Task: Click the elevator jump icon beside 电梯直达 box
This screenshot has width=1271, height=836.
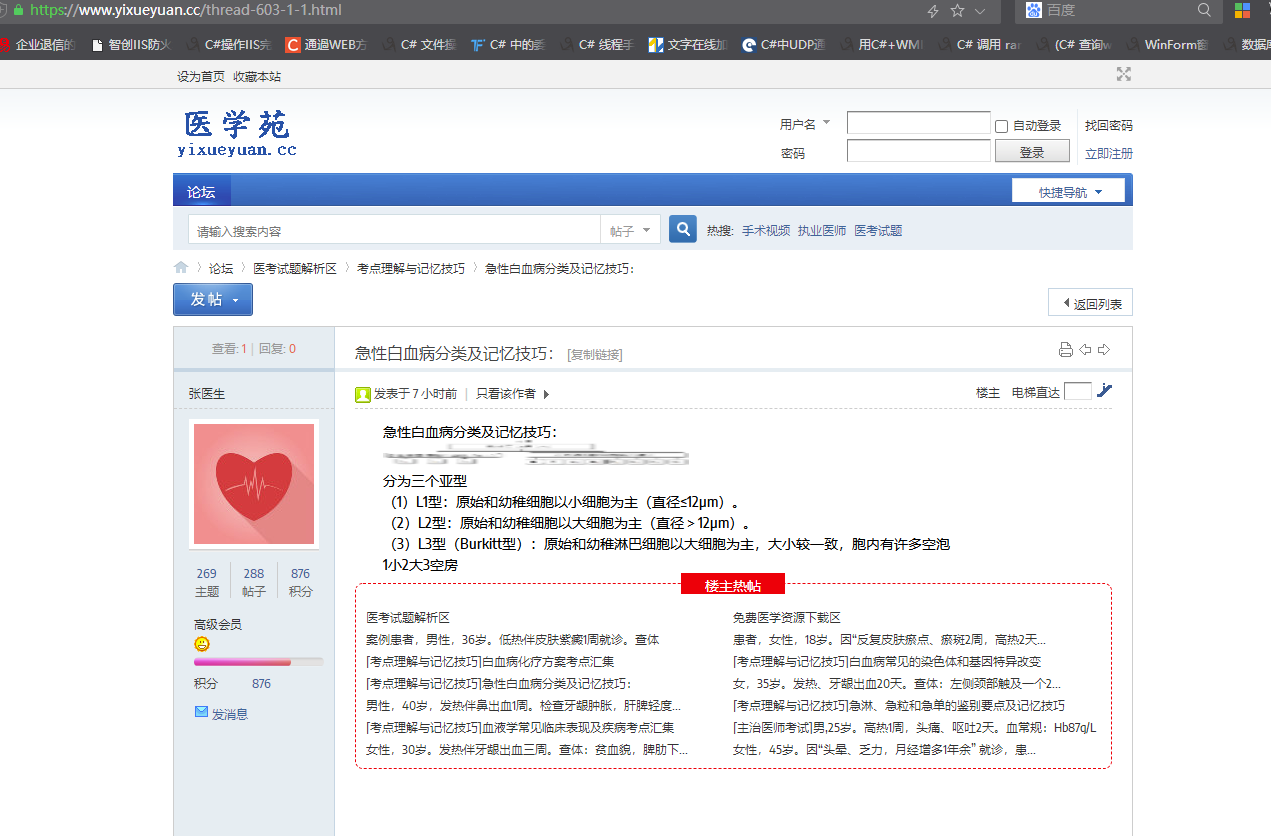Action: click(x=1104, y=391)
